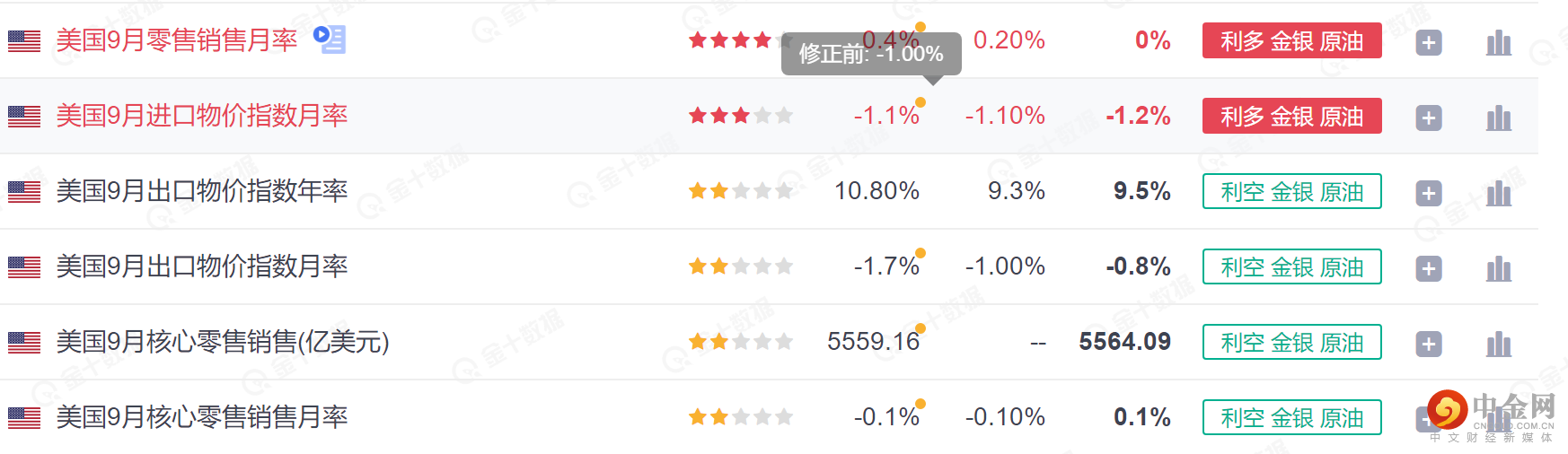Expand 美国9月出口物价指数月率 with plus icon
1568x454 pixels.
coord(1428,268)
